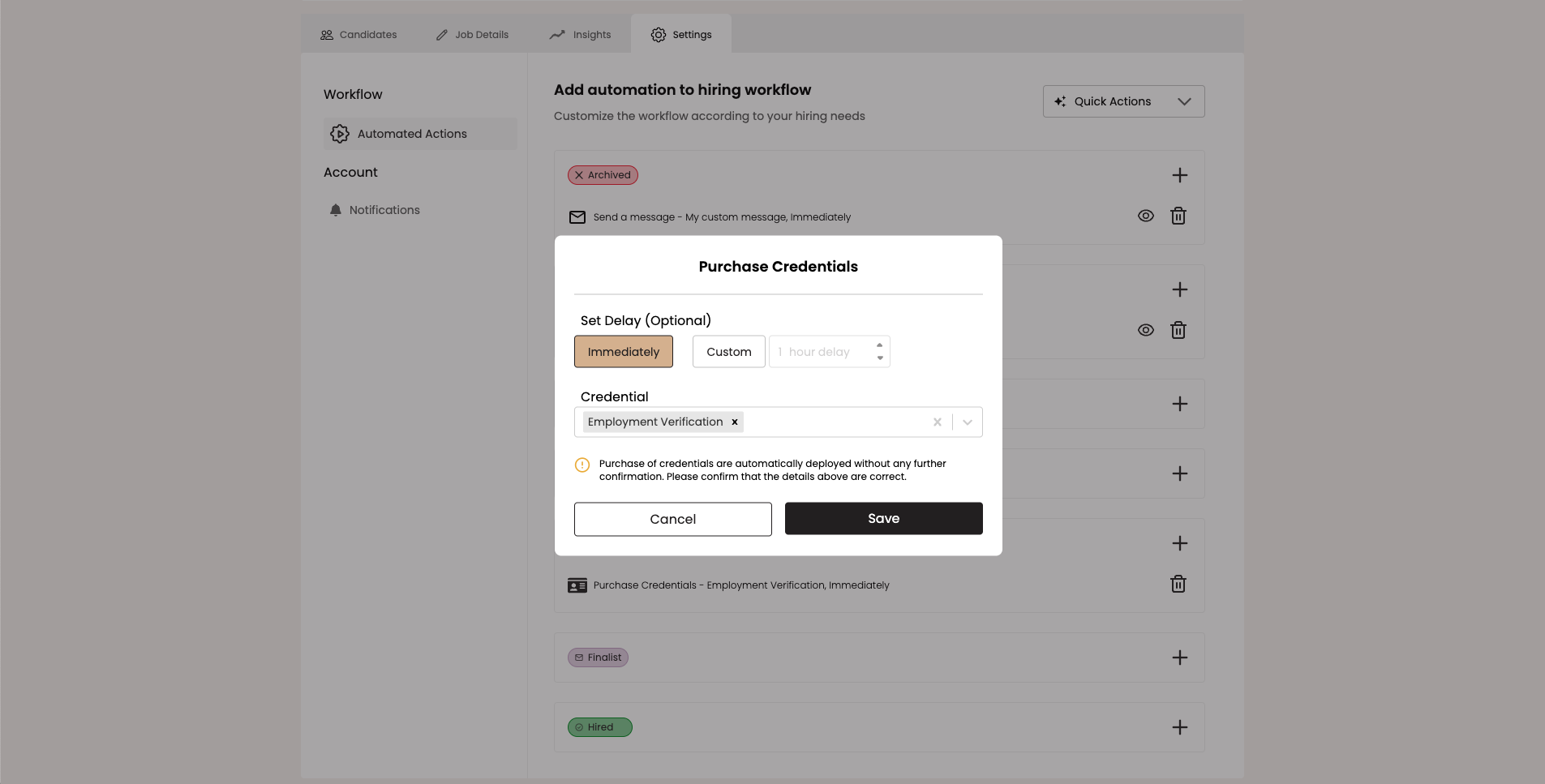Increase the hour delay with the up arrow
Viewport: 1545px width, 784px height.
tap(880, 345)
